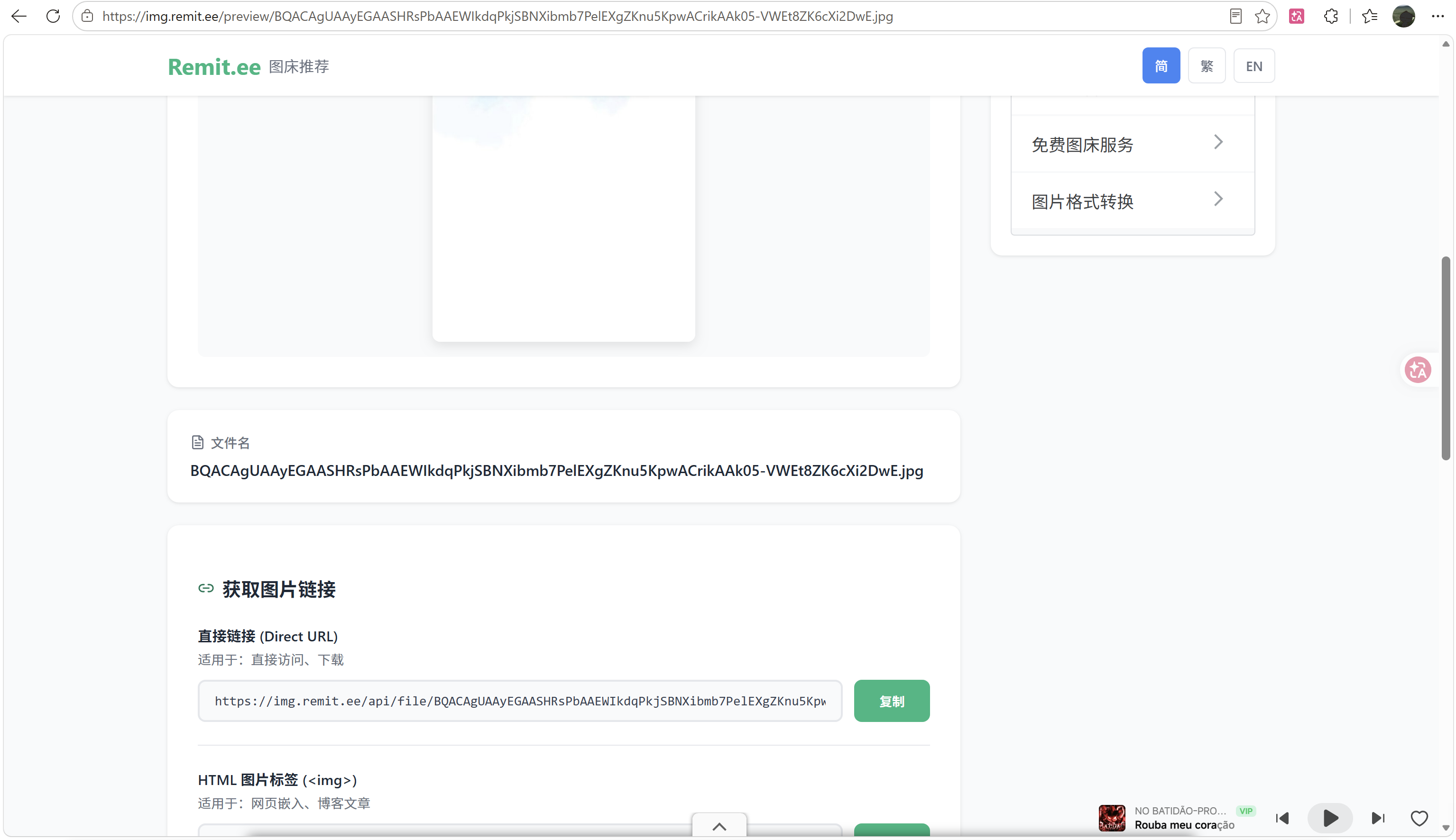
Task: Add this page to favorites star
Action: (1262, 16)
